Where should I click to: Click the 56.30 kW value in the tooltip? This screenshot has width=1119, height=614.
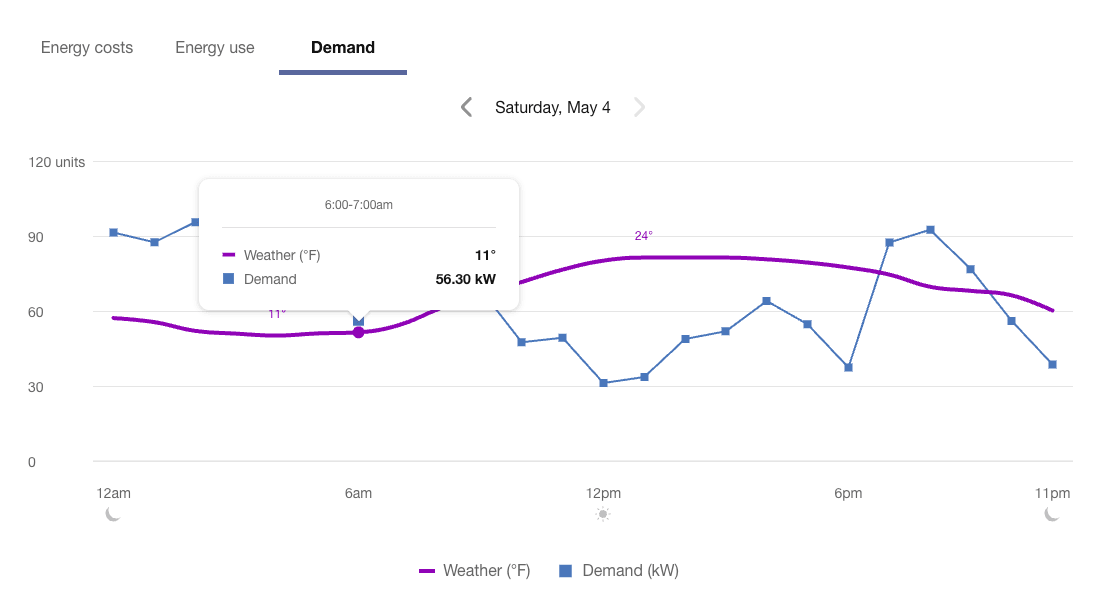pos(466,279)
